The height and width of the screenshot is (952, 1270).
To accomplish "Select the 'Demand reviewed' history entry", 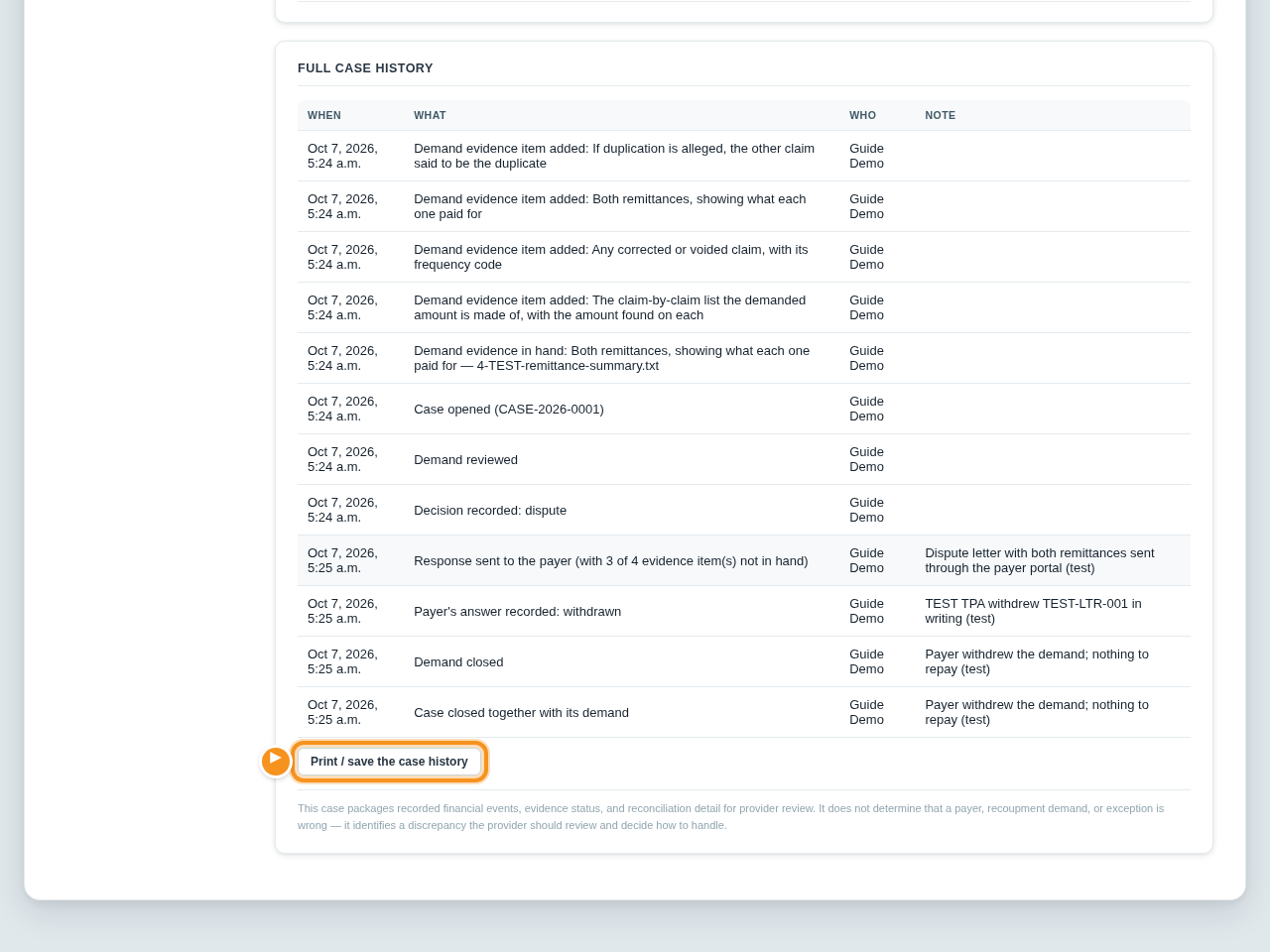I will point(744,459).
